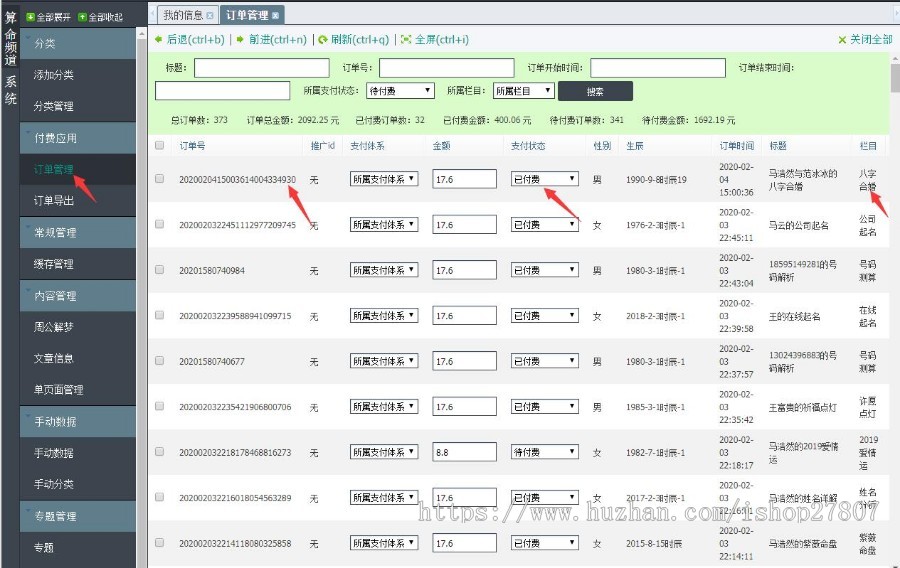The width and height of the screenshot is (900, 568).
Task: Open the 所属支付状态 filter dropdown
Action: [399, 91]
